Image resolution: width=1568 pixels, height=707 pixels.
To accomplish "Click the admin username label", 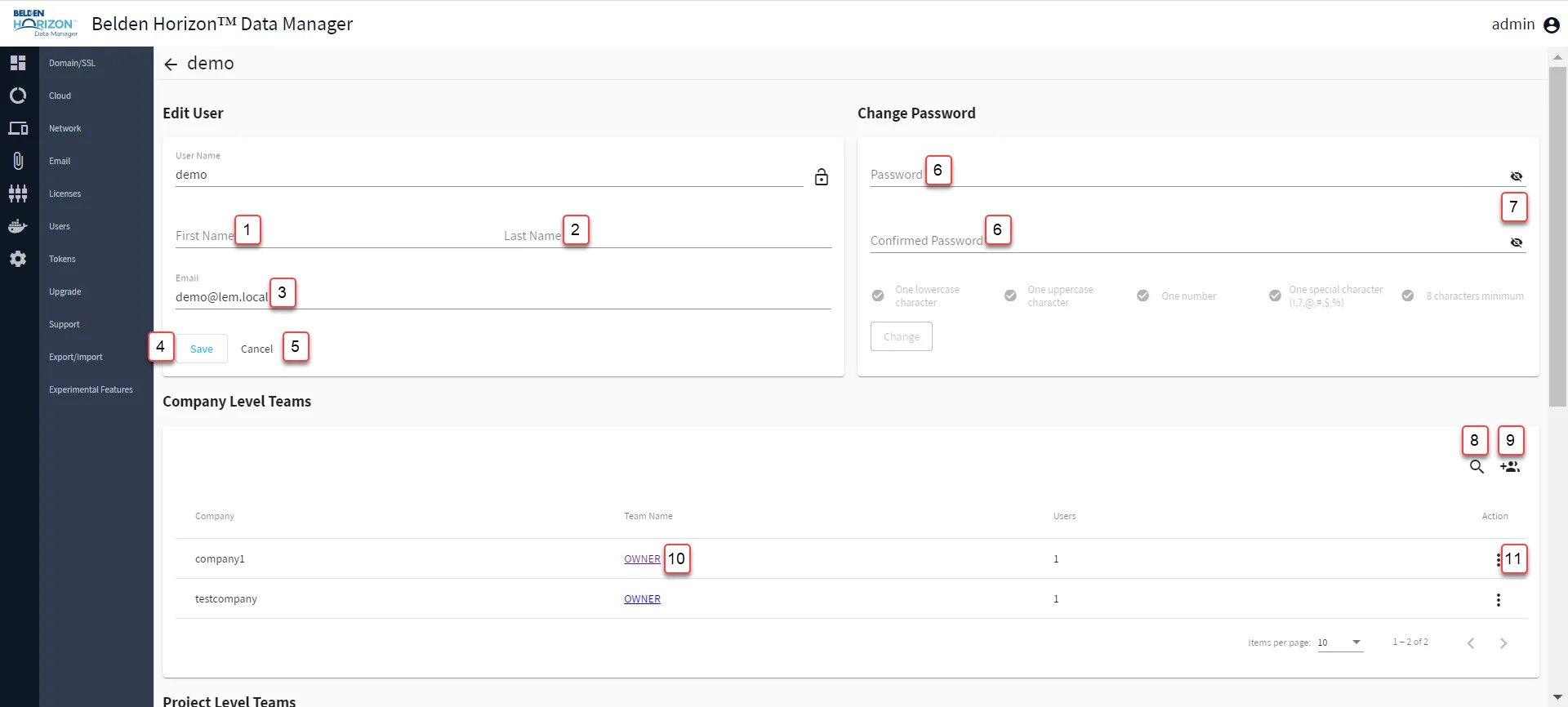I will (x=1513, y=24).
